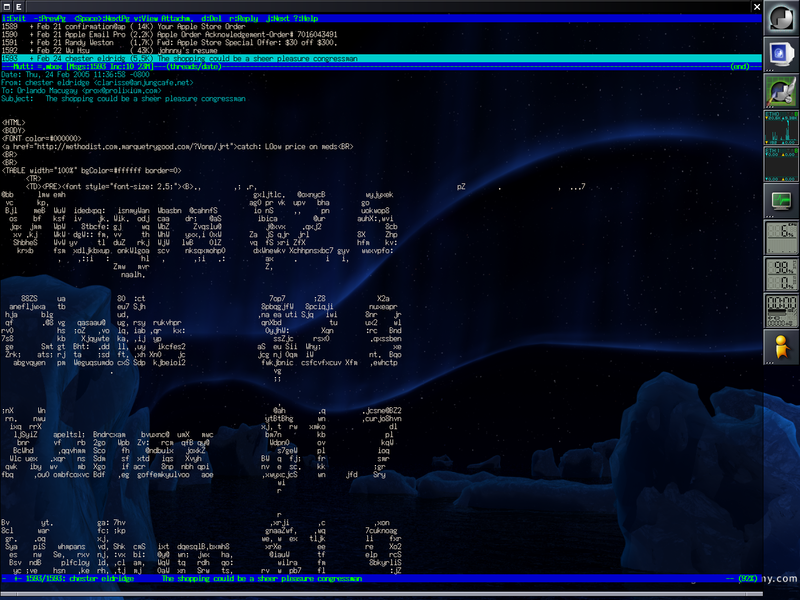Image resolution: width=800 pixels, height=600 pixels.
Task: Click d:Del in the help bar
Action: point(211,18)
